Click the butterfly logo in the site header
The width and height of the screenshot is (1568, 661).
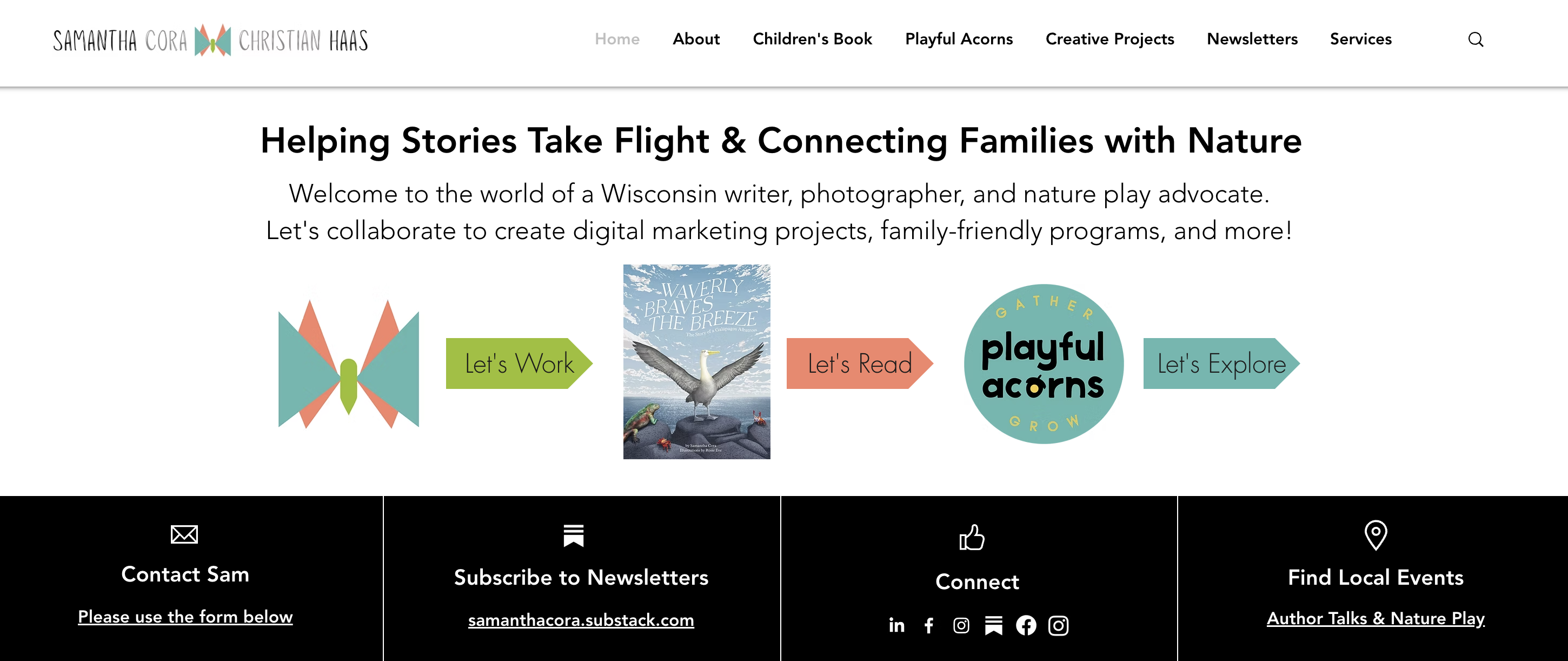click(x=212, y=40)
